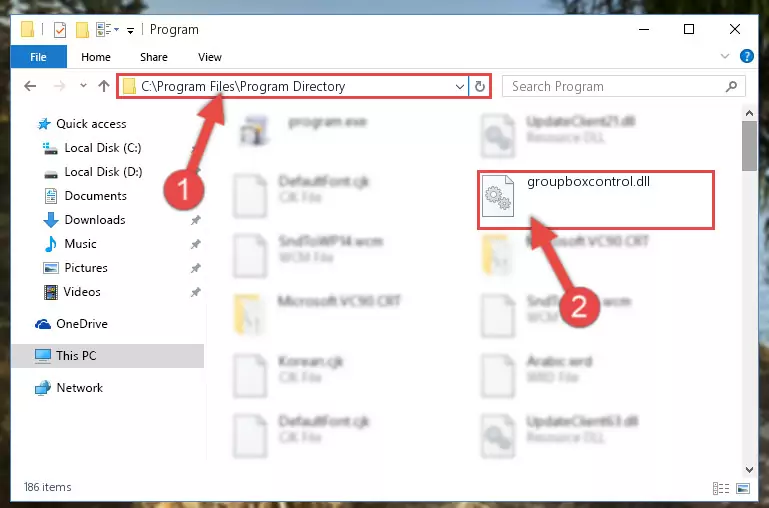
Task: Click the folder icon in the title bar
Action: point(28,29)
